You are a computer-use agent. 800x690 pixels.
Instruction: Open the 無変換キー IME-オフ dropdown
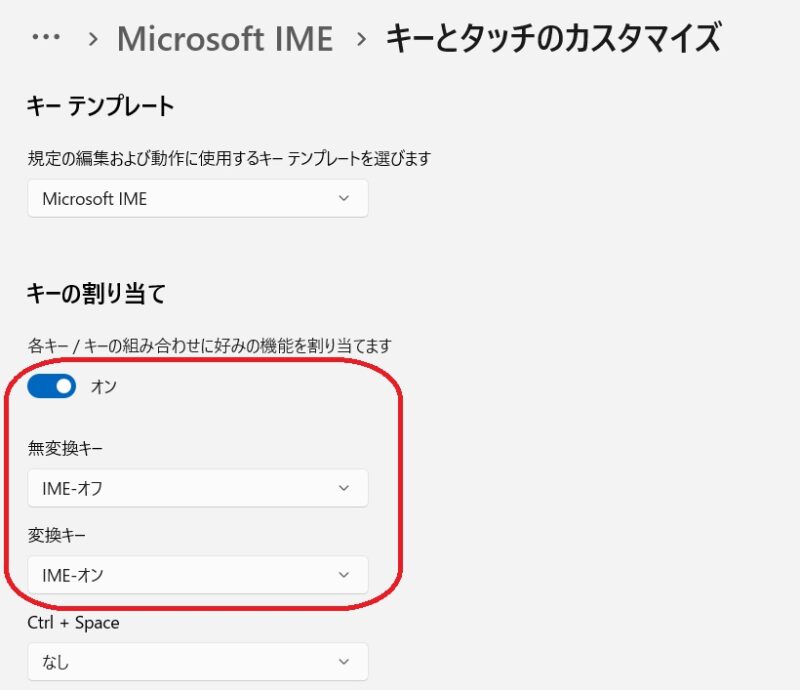coord(198,488)
